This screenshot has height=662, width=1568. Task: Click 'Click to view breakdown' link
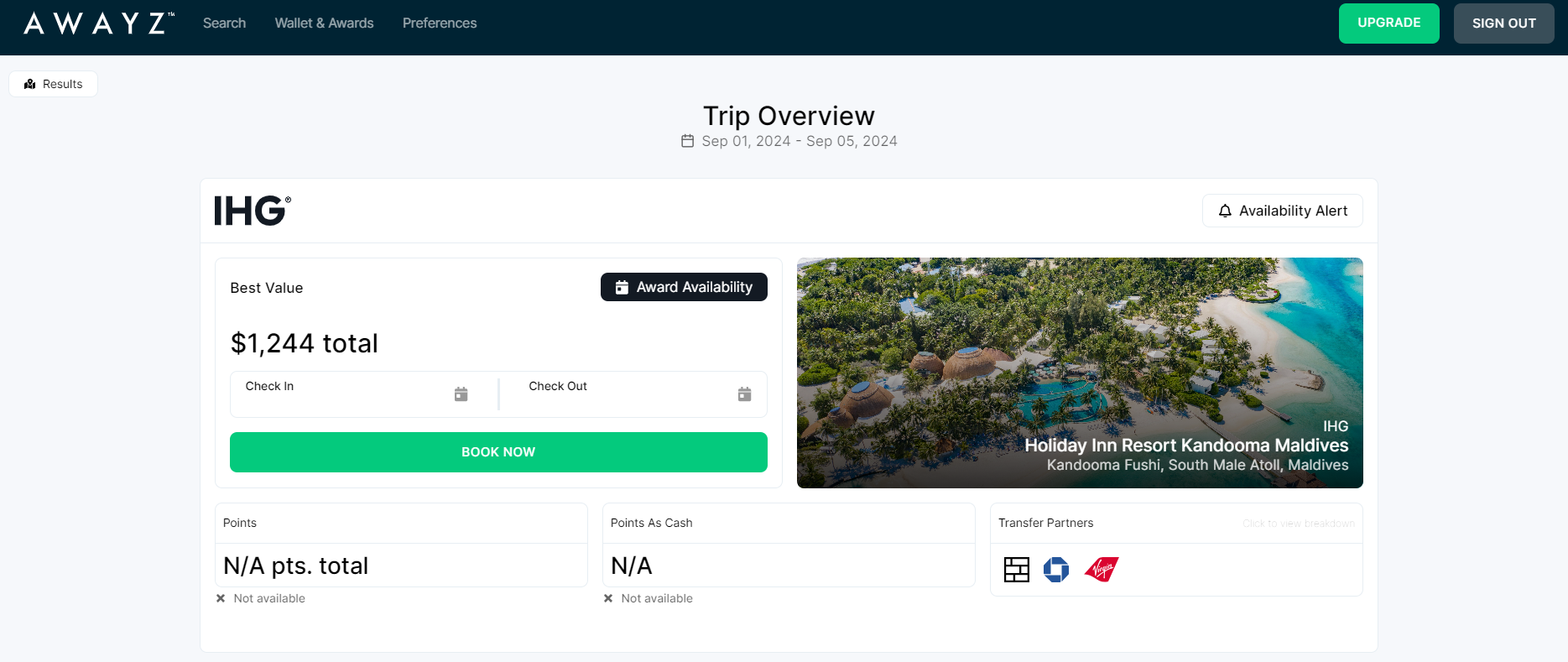click(x=1298, y=524)
